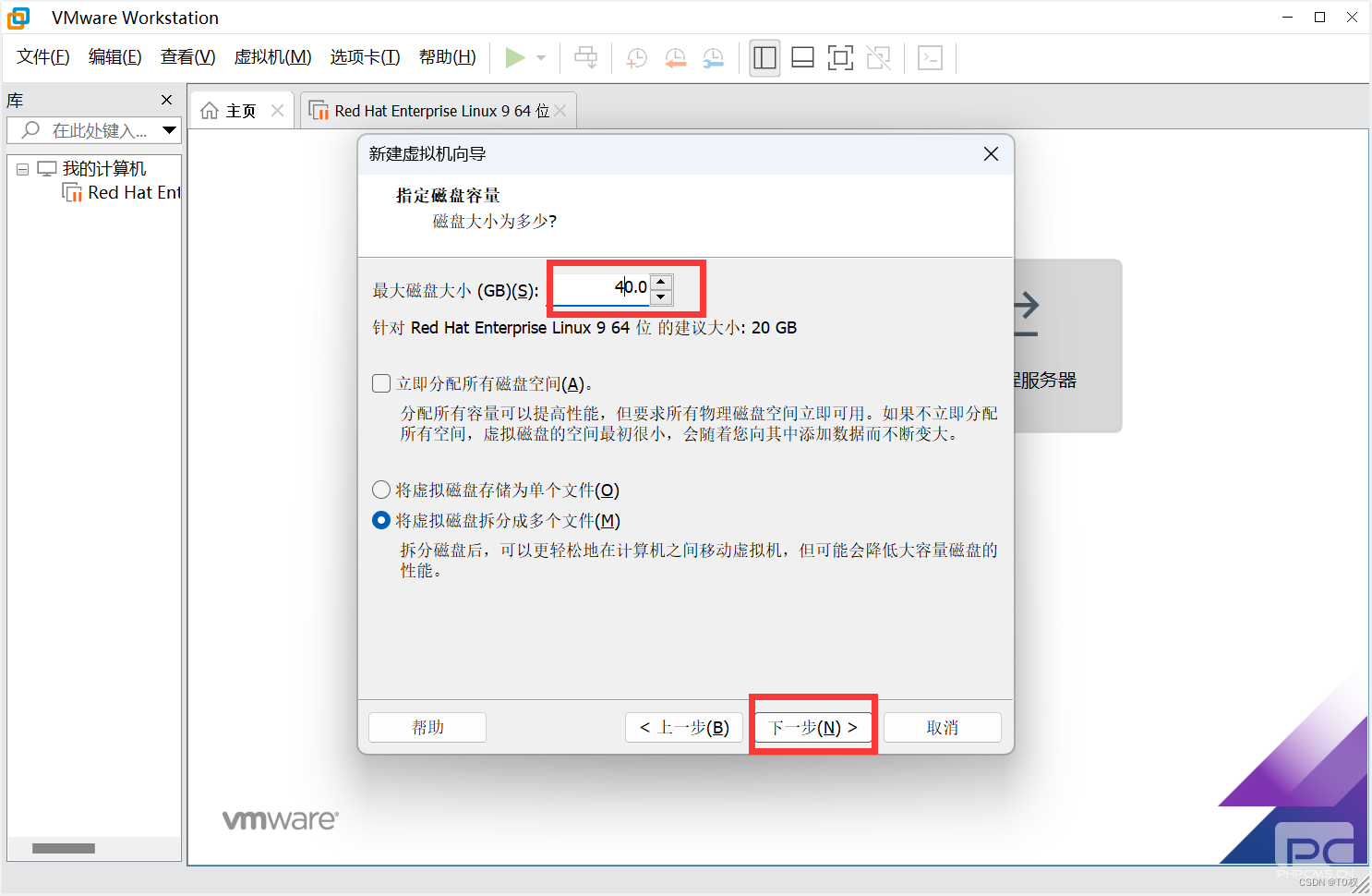Click the 下一步(N) next button
This screenshot has width=1372, height=896.
point(813,727)
